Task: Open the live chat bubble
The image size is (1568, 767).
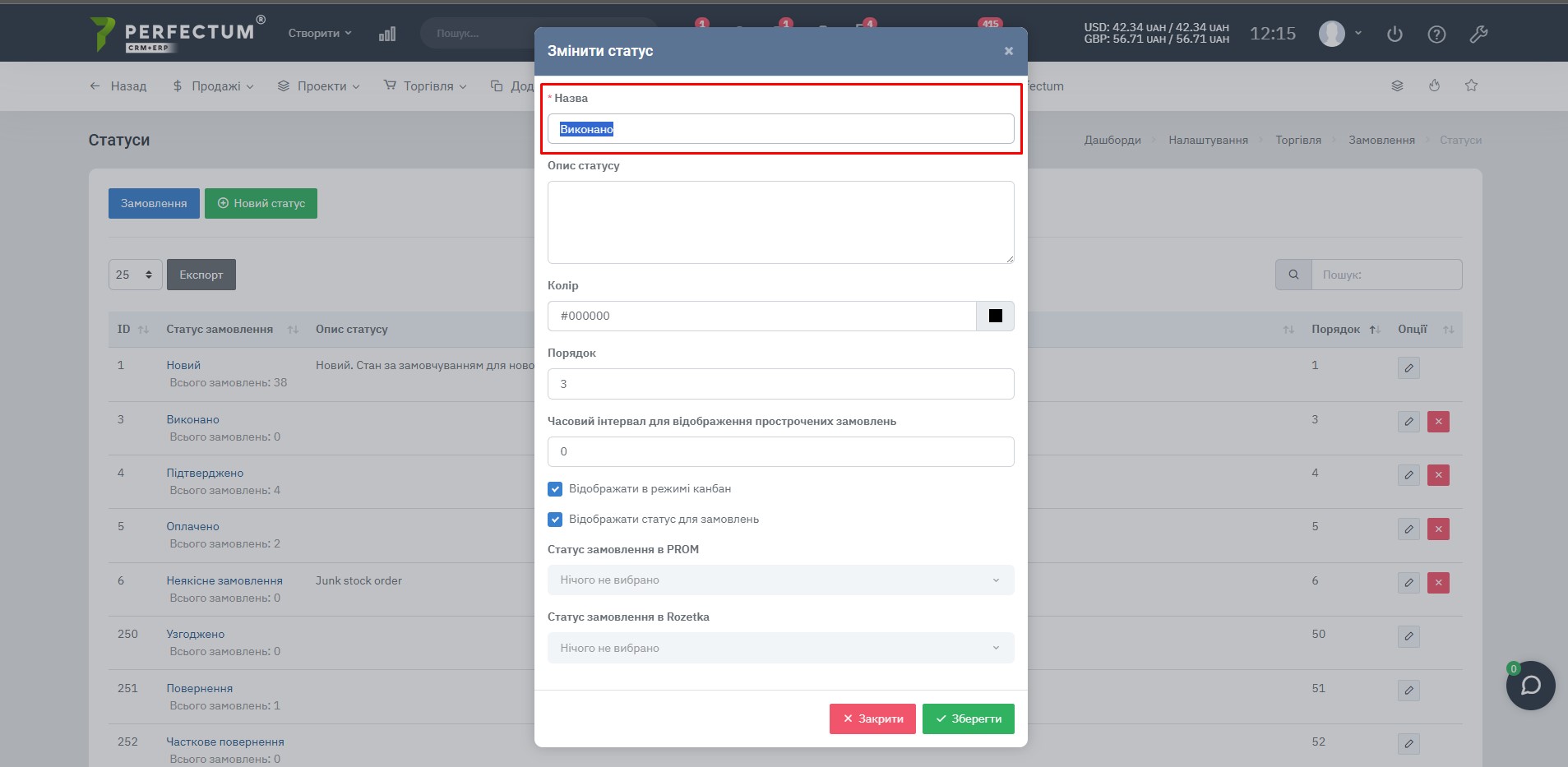Action: pyautogui.click(x=1530, y=686)
